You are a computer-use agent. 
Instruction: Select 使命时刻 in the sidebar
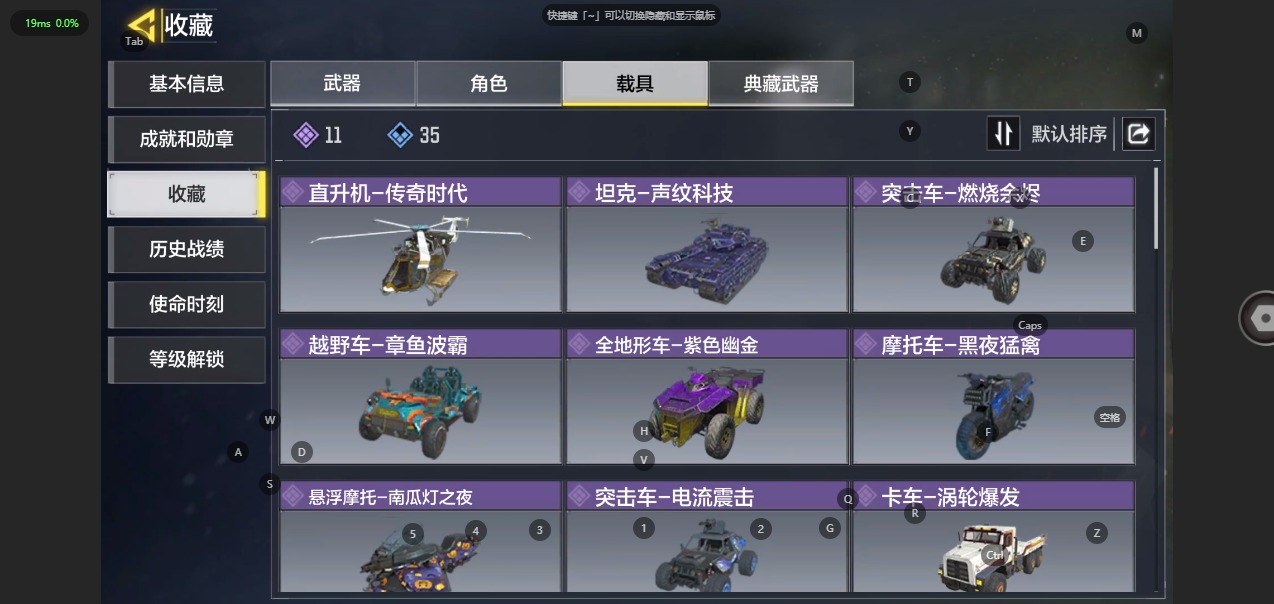point(186,304)
